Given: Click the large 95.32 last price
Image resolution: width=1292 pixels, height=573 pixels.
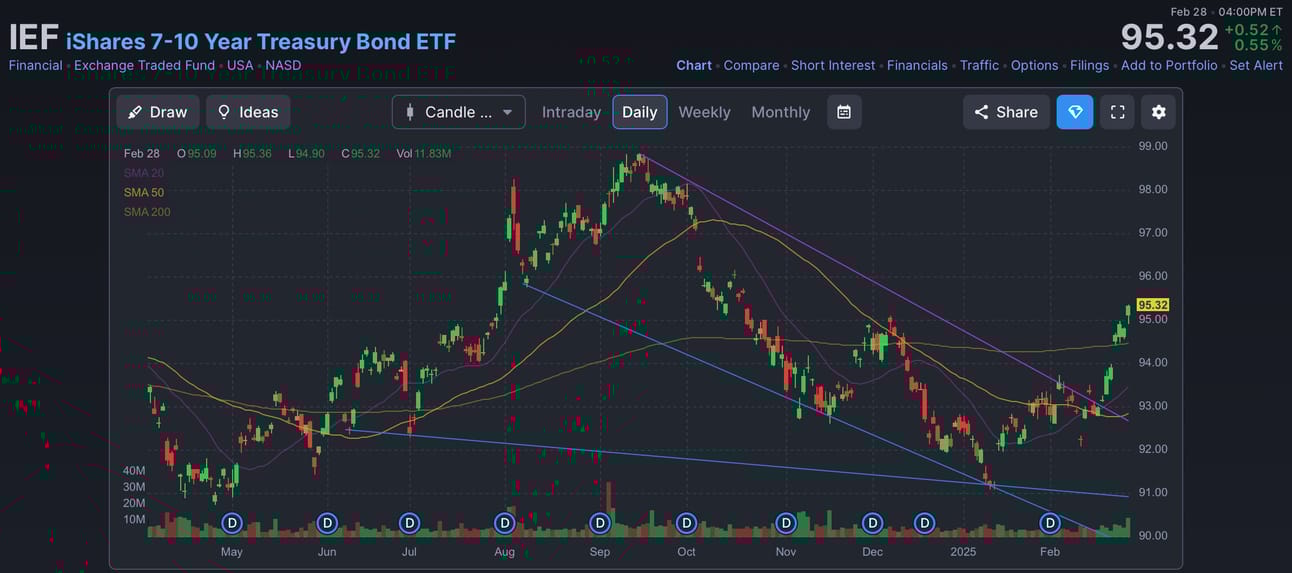Looking at the screenshot, I should (x=1169, y=37).
